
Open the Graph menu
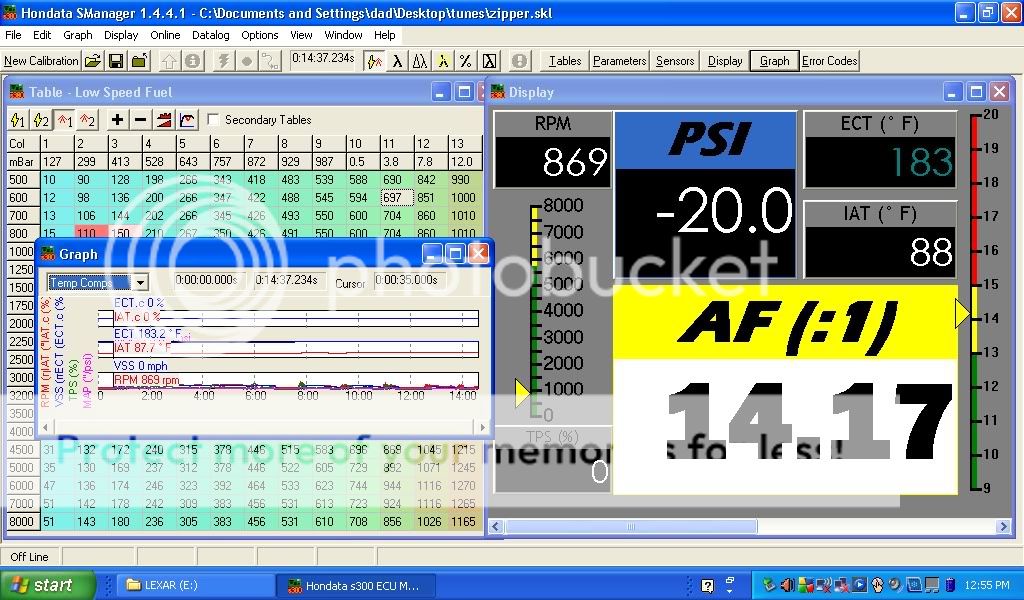click(78, 35)
